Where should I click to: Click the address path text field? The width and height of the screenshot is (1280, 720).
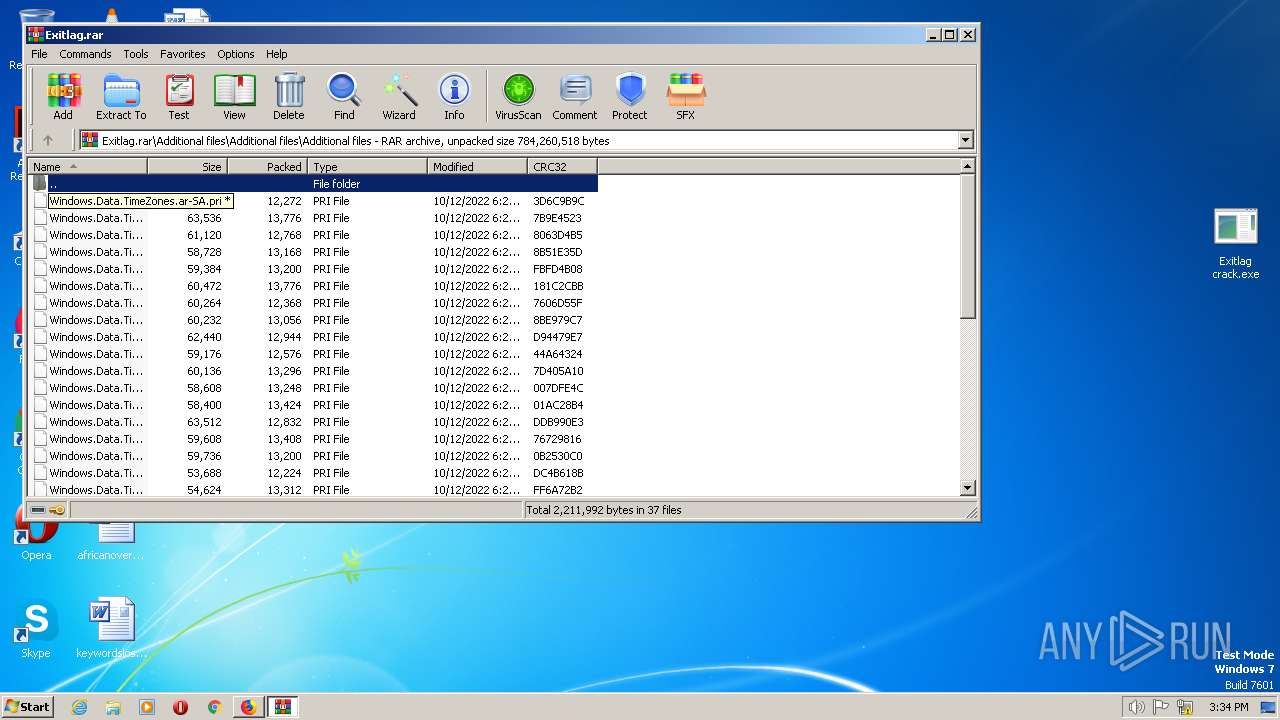click(518, 141)
